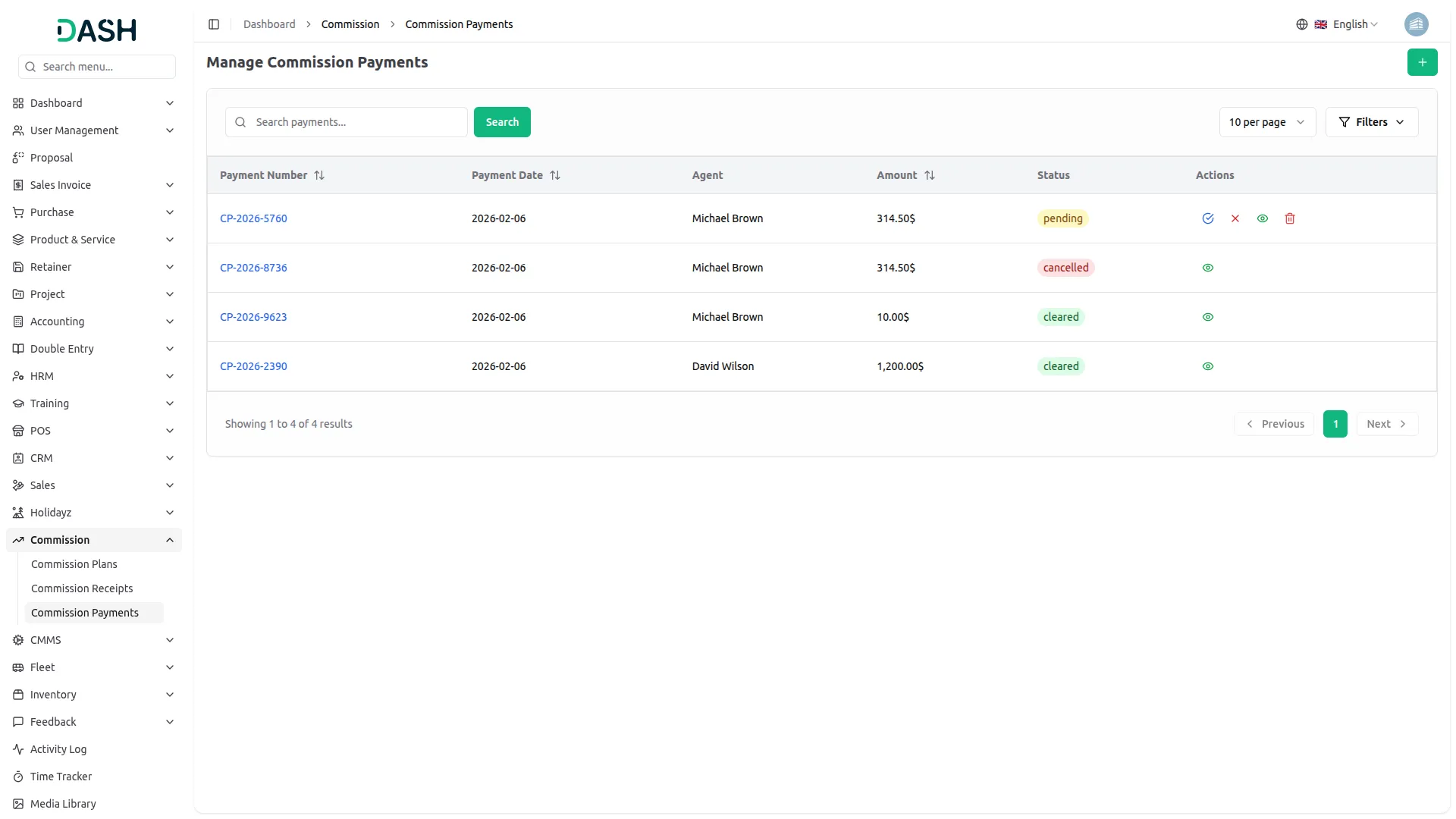Image resolution: width=1456 pixels, height=819 pixels.
Task: View pending payment CP-2026-5760 eye icon
Action: 1263,218
